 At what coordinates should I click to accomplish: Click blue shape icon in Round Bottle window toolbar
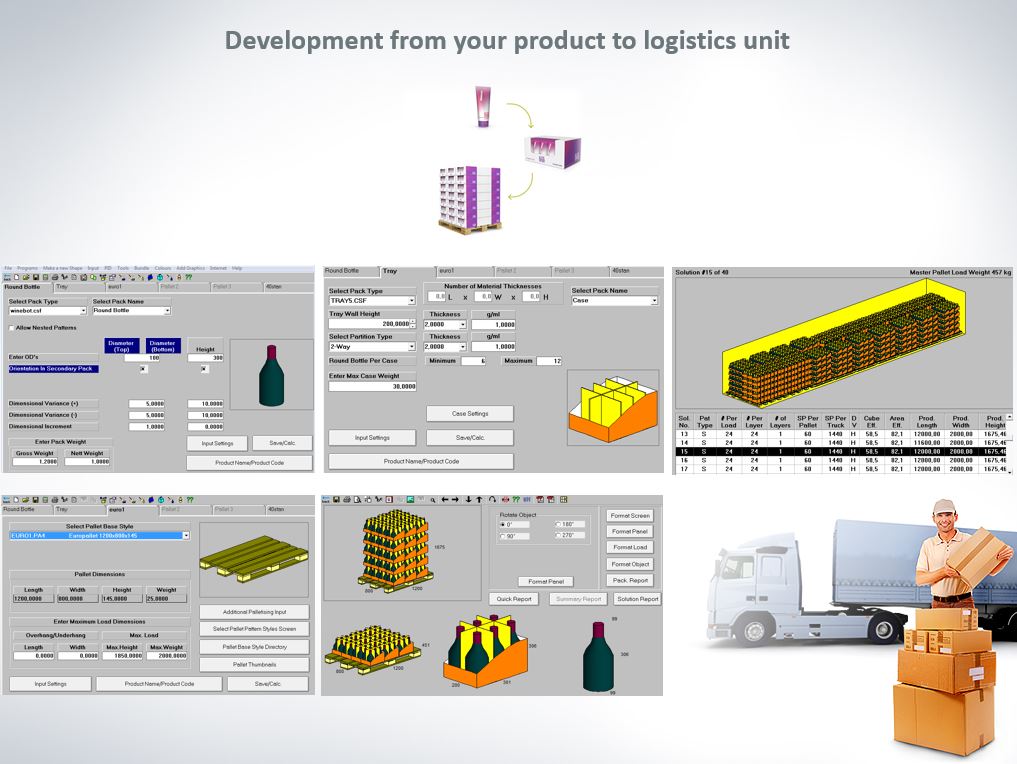pos(150,277)
